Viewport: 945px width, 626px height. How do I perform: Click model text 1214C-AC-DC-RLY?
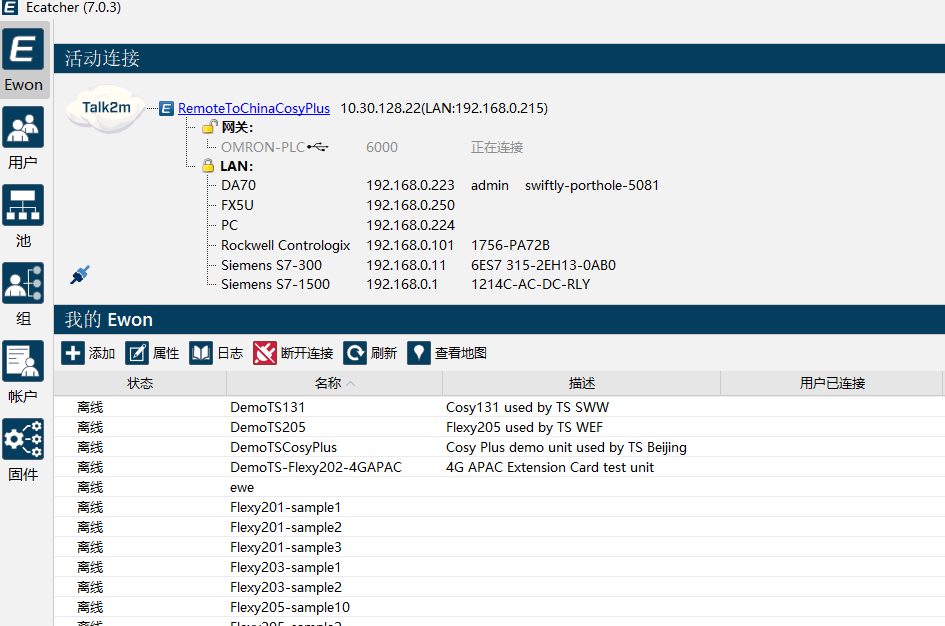click(530, 284)
